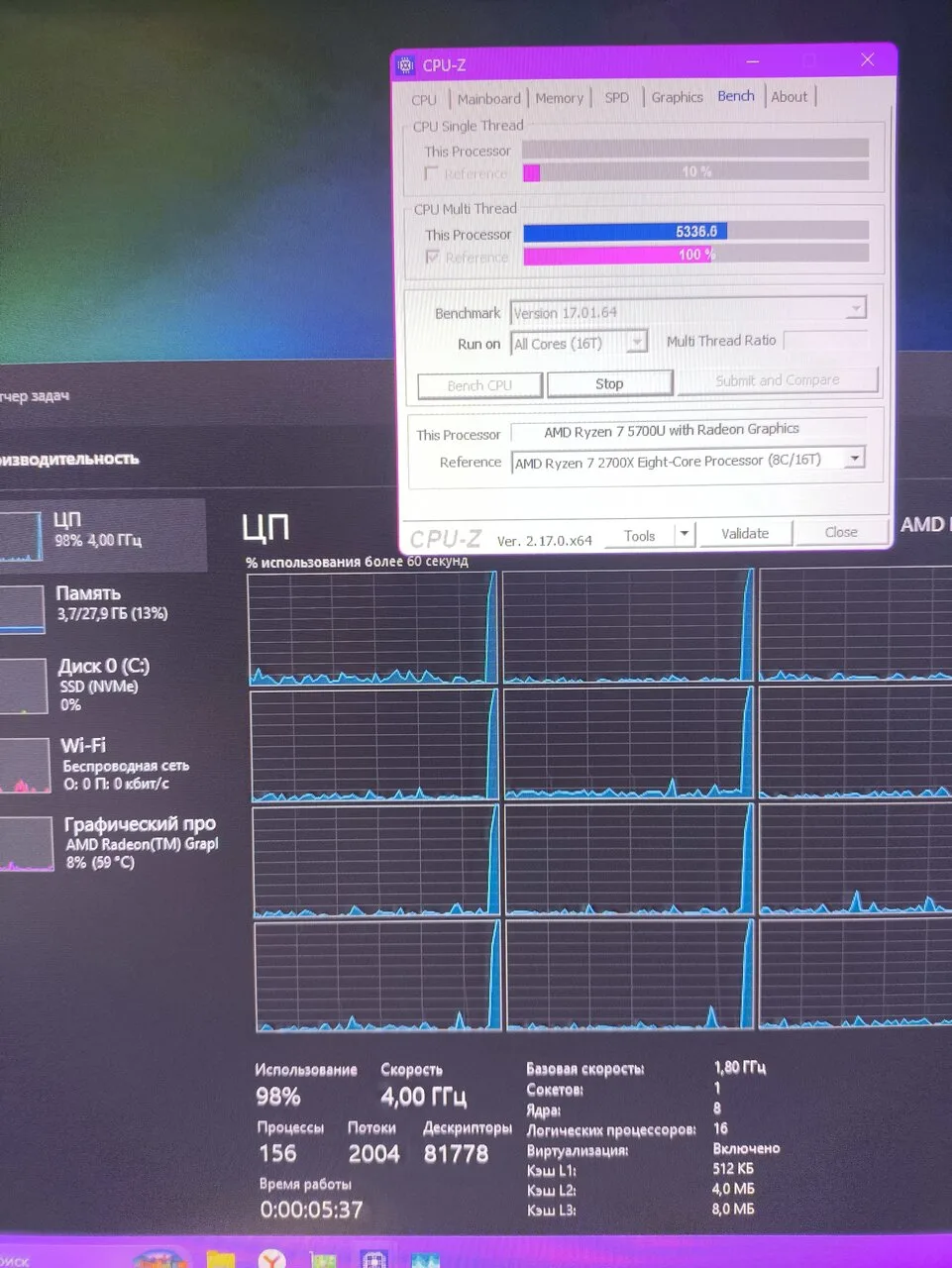952x1268 pixels.
Task: Open the Run on cores dropdown
Action: (x=637, y=343)
